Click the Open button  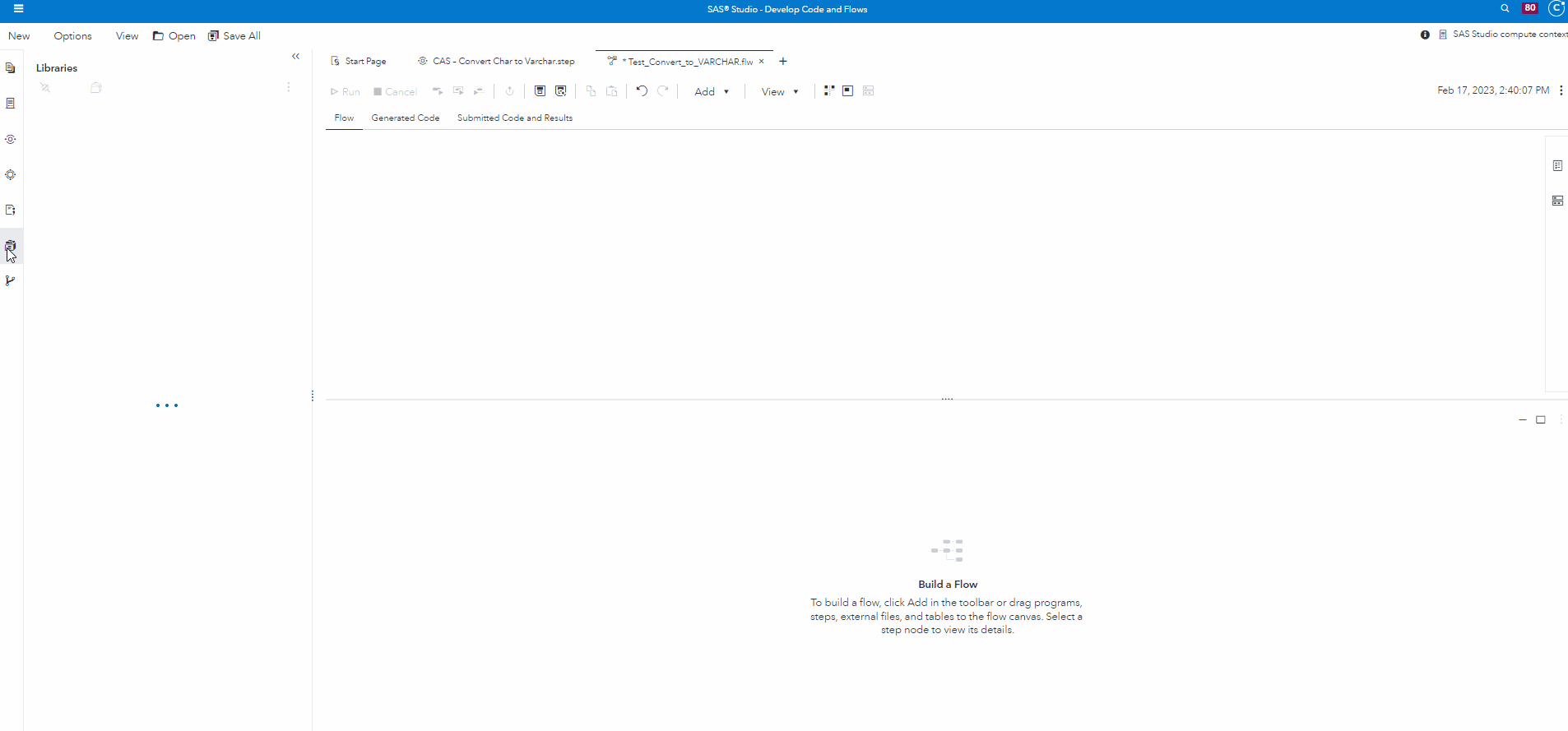(x=174, y=36)
